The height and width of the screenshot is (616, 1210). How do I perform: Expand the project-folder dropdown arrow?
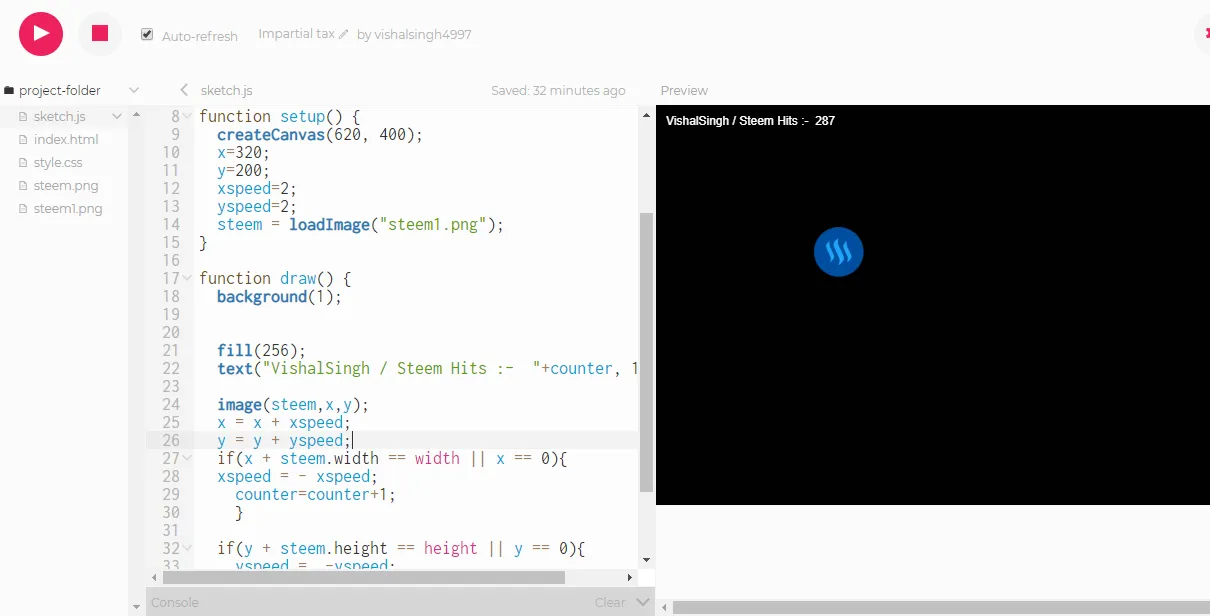click(134, 90)
